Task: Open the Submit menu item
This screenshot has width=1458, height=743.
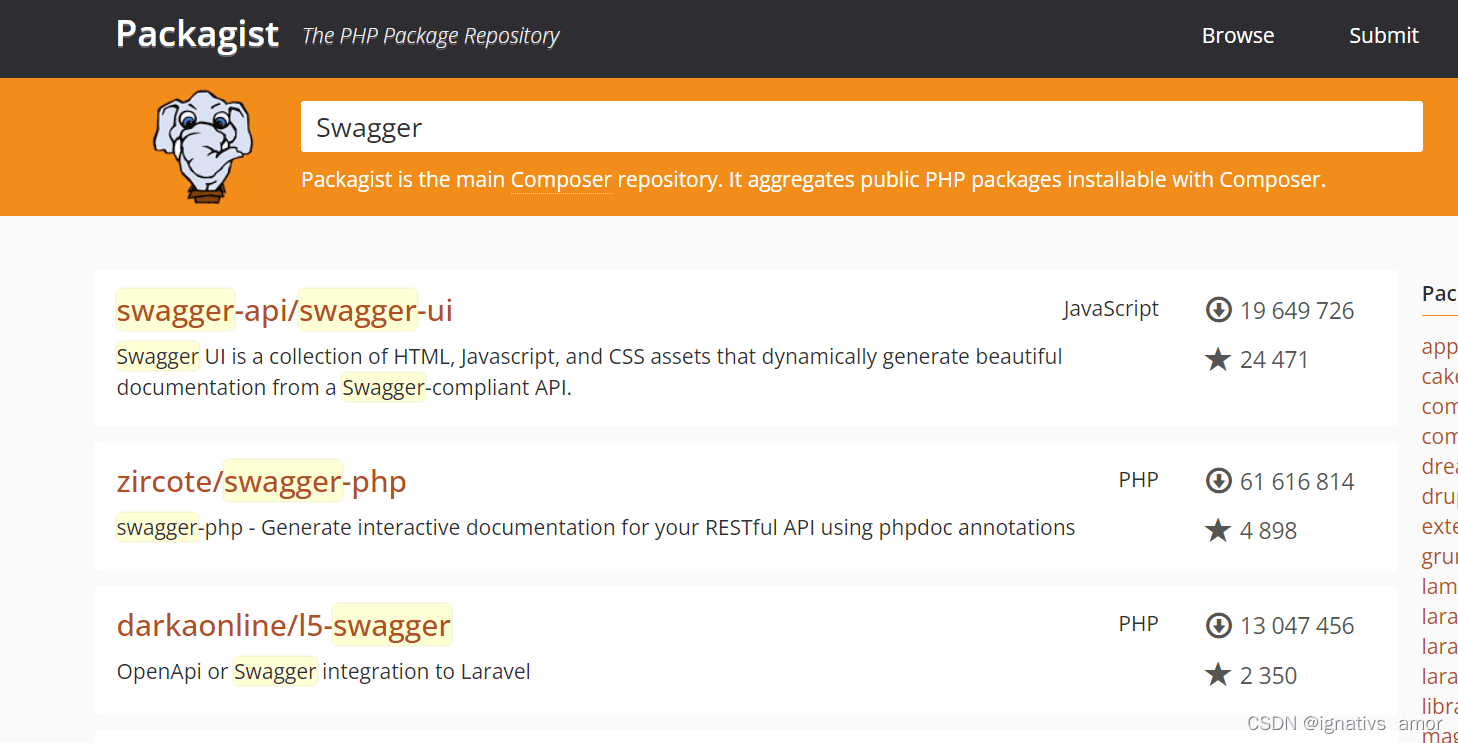Action: pos(1384,35)
